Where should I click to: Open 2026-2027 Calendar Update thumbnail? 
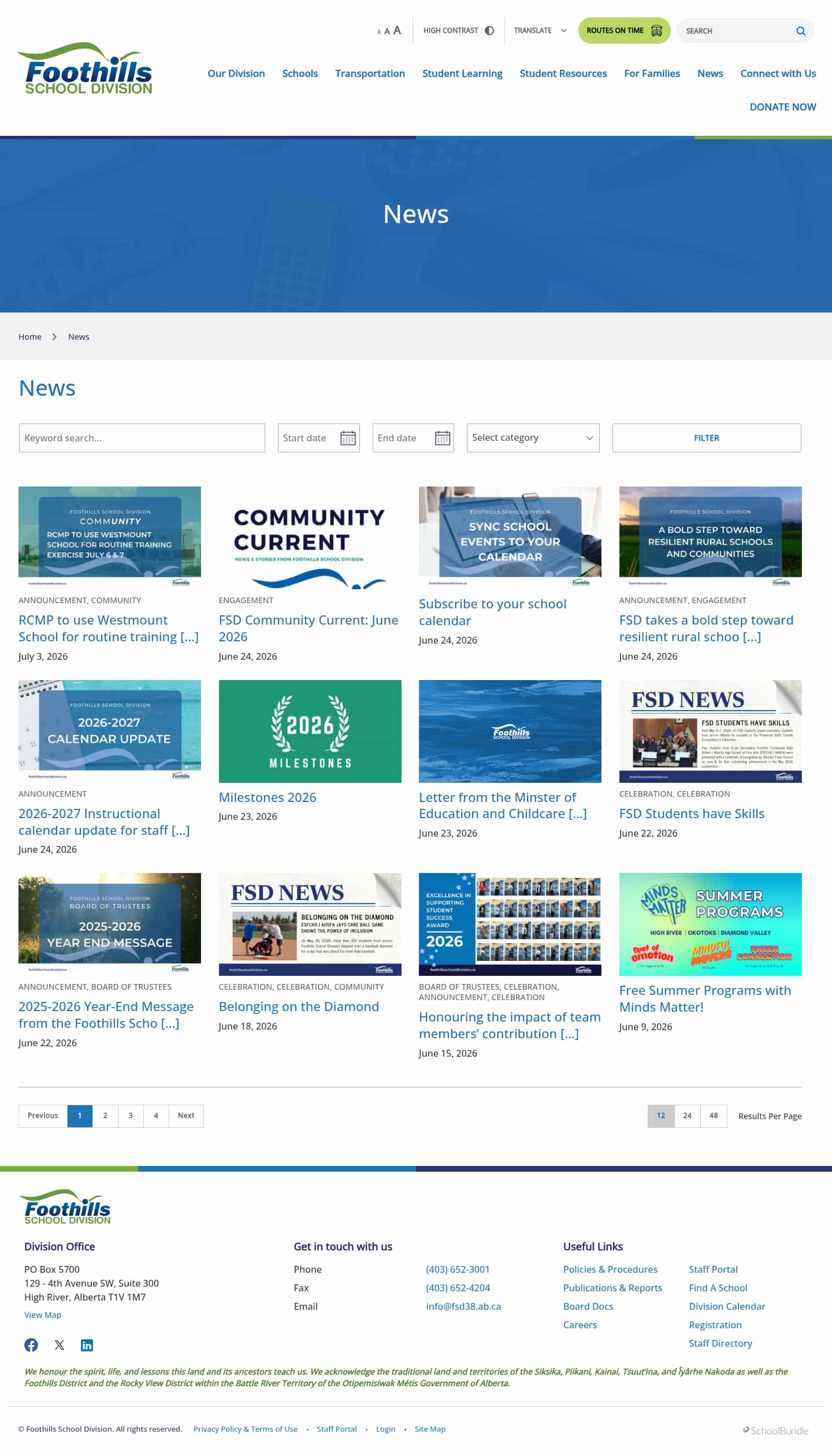click(110, 731)
